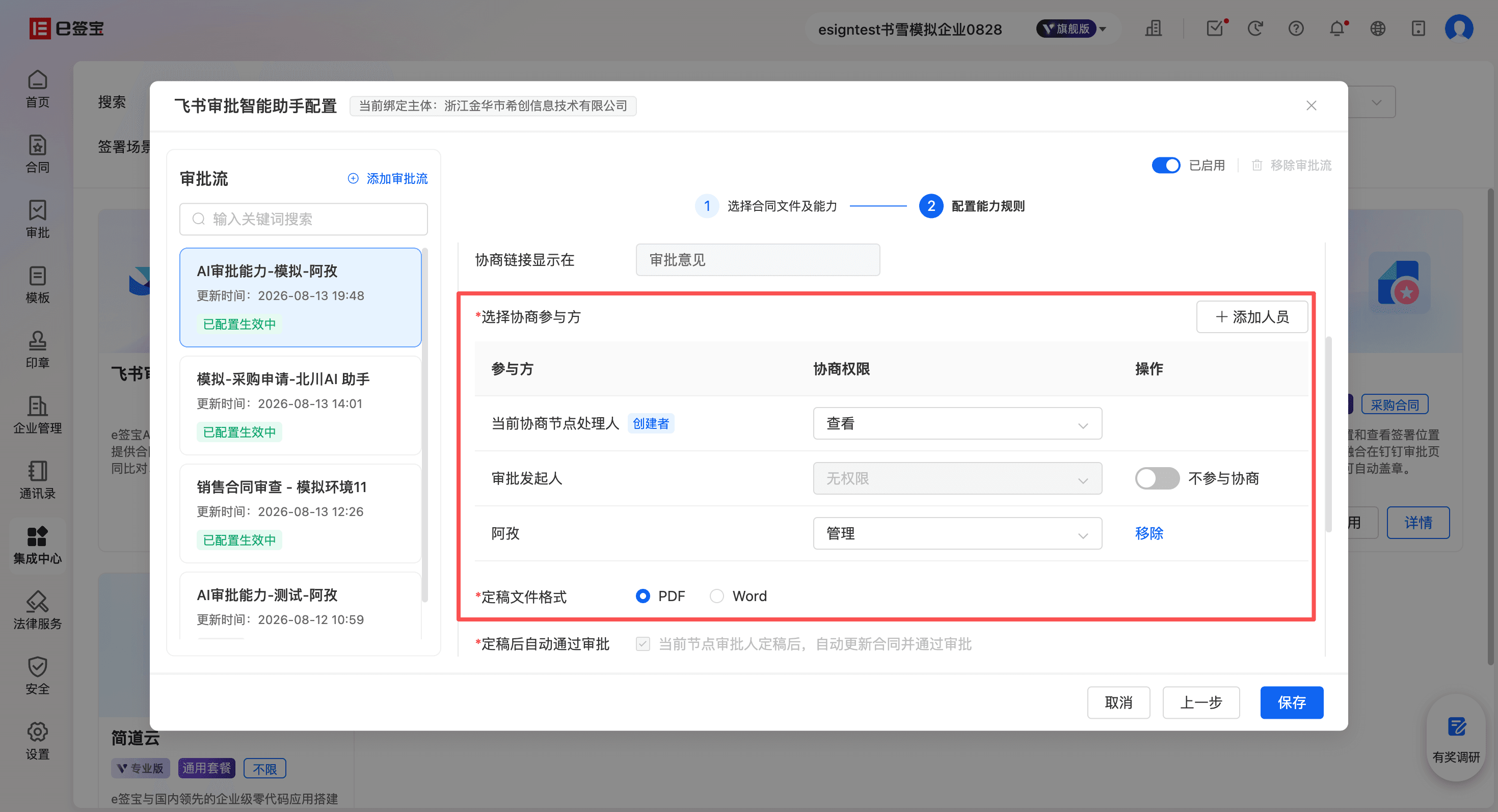Open 法律服务 legal services in sidebar

(x=37, y=610)
